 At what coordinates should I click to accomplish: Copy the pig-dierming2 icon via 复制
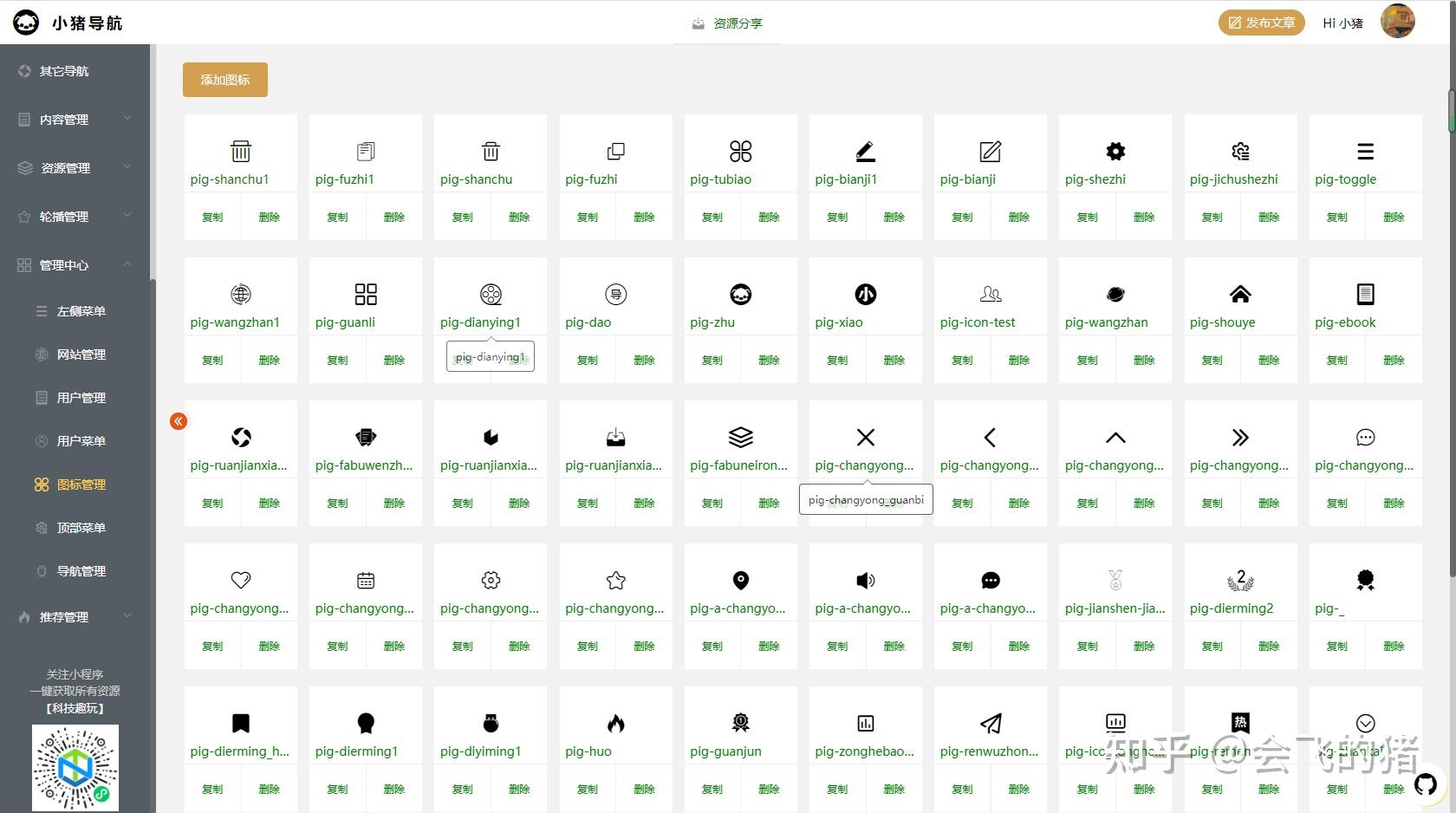pos(1212,646)
